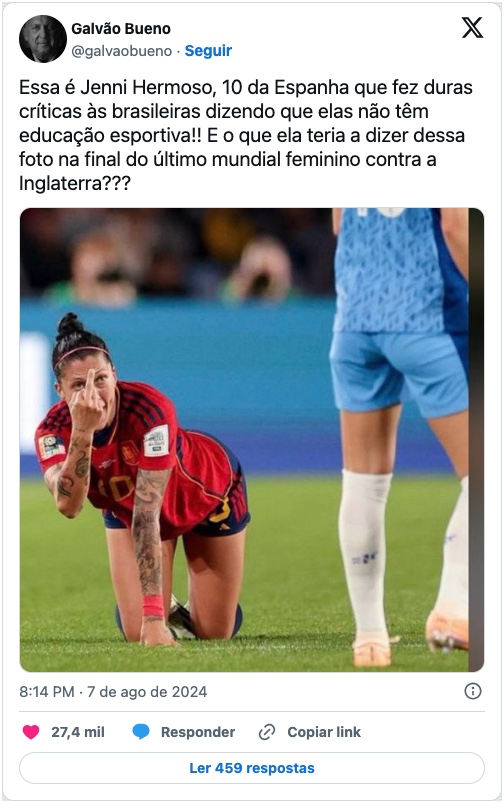504x804 pixels.
Task: Click the chain link copy icon
Action: [267, 732]
